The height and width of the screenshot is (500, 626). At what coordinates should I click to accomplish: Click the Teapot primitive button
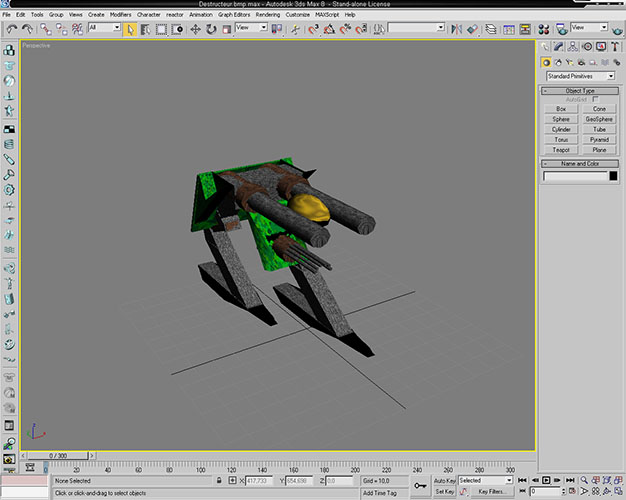point(561,150)
